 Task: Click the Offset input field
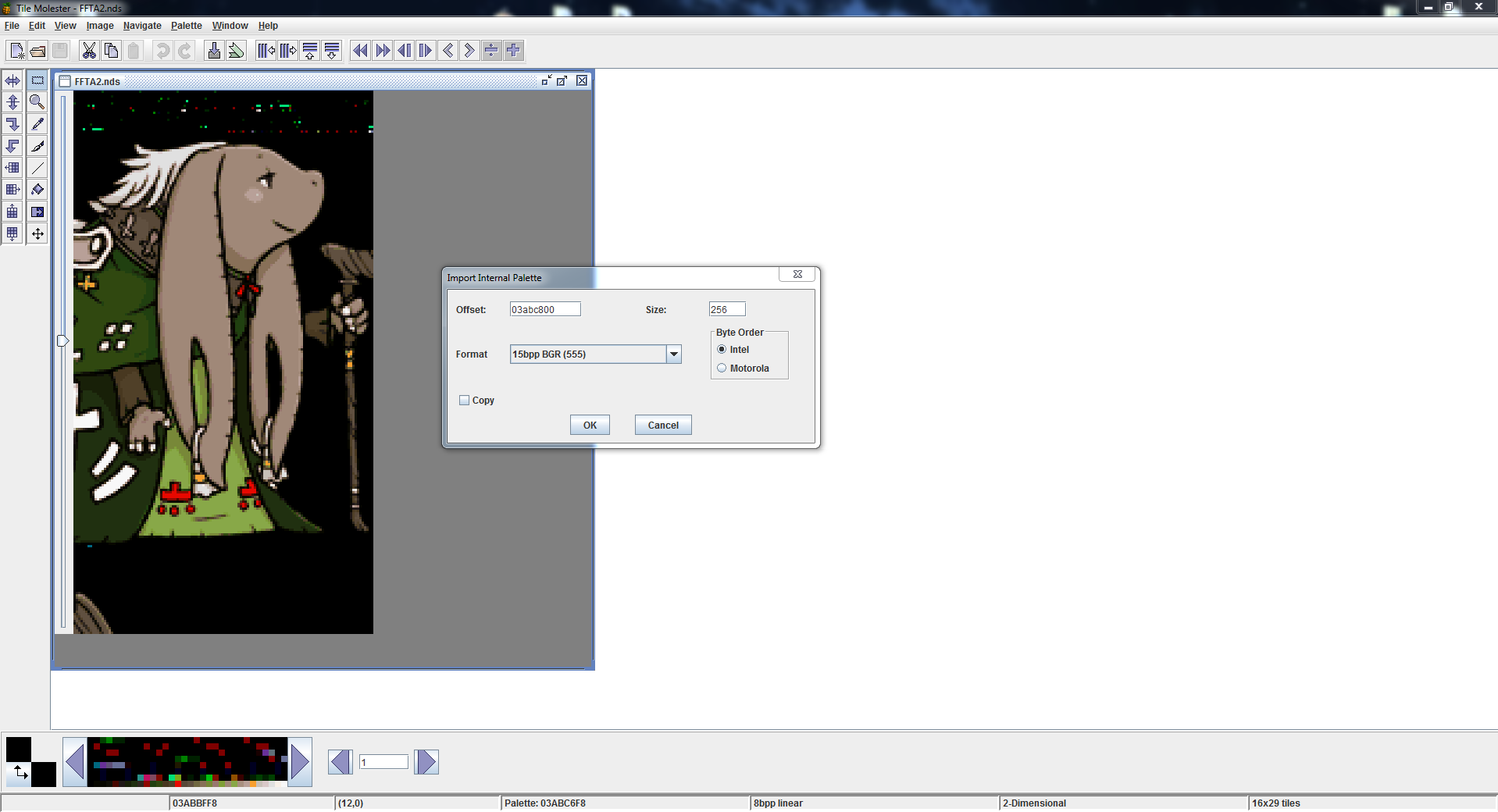(545, 309)
